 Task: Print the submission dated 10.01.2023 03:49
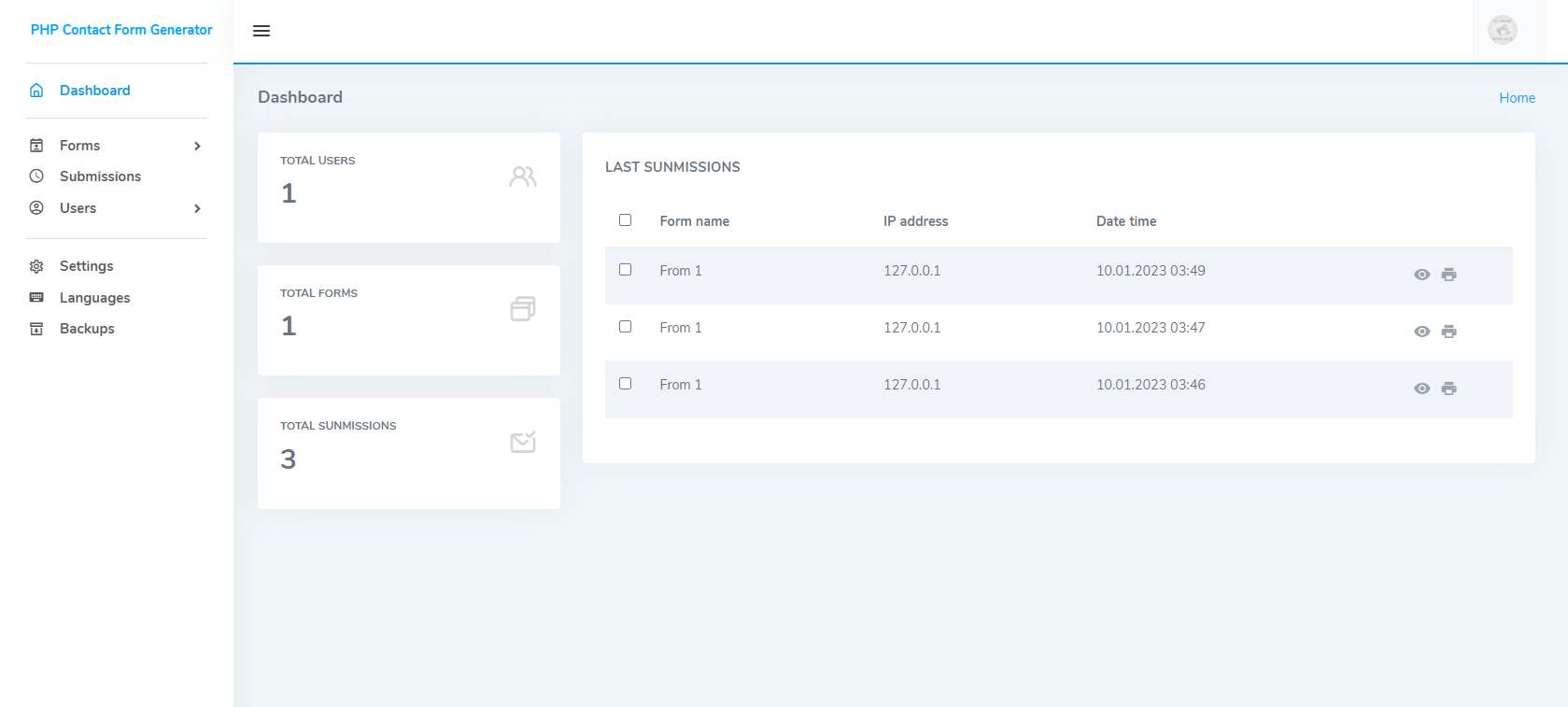[1448, 275]
